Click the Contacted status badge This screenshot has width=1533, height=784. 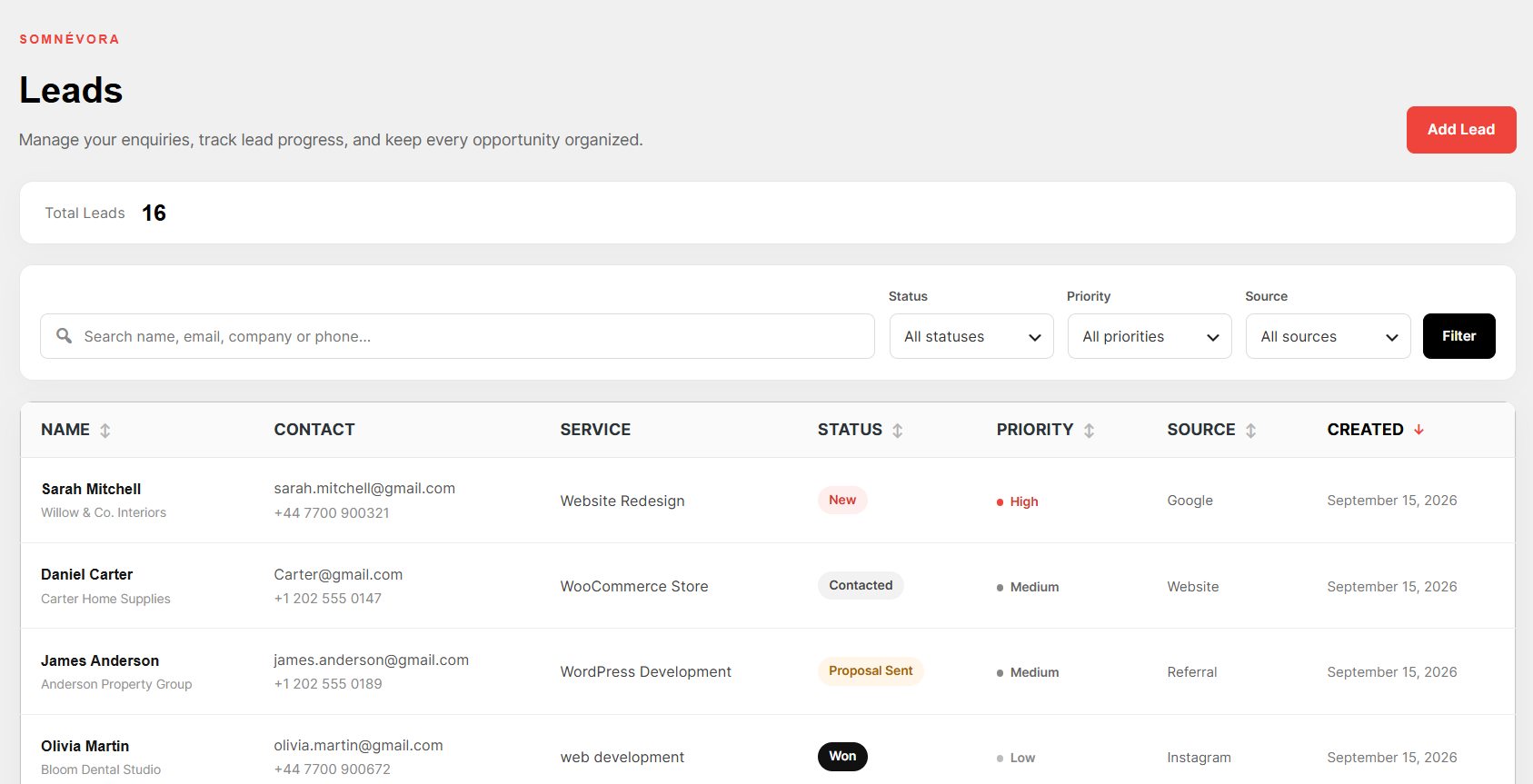click(861, 585)
